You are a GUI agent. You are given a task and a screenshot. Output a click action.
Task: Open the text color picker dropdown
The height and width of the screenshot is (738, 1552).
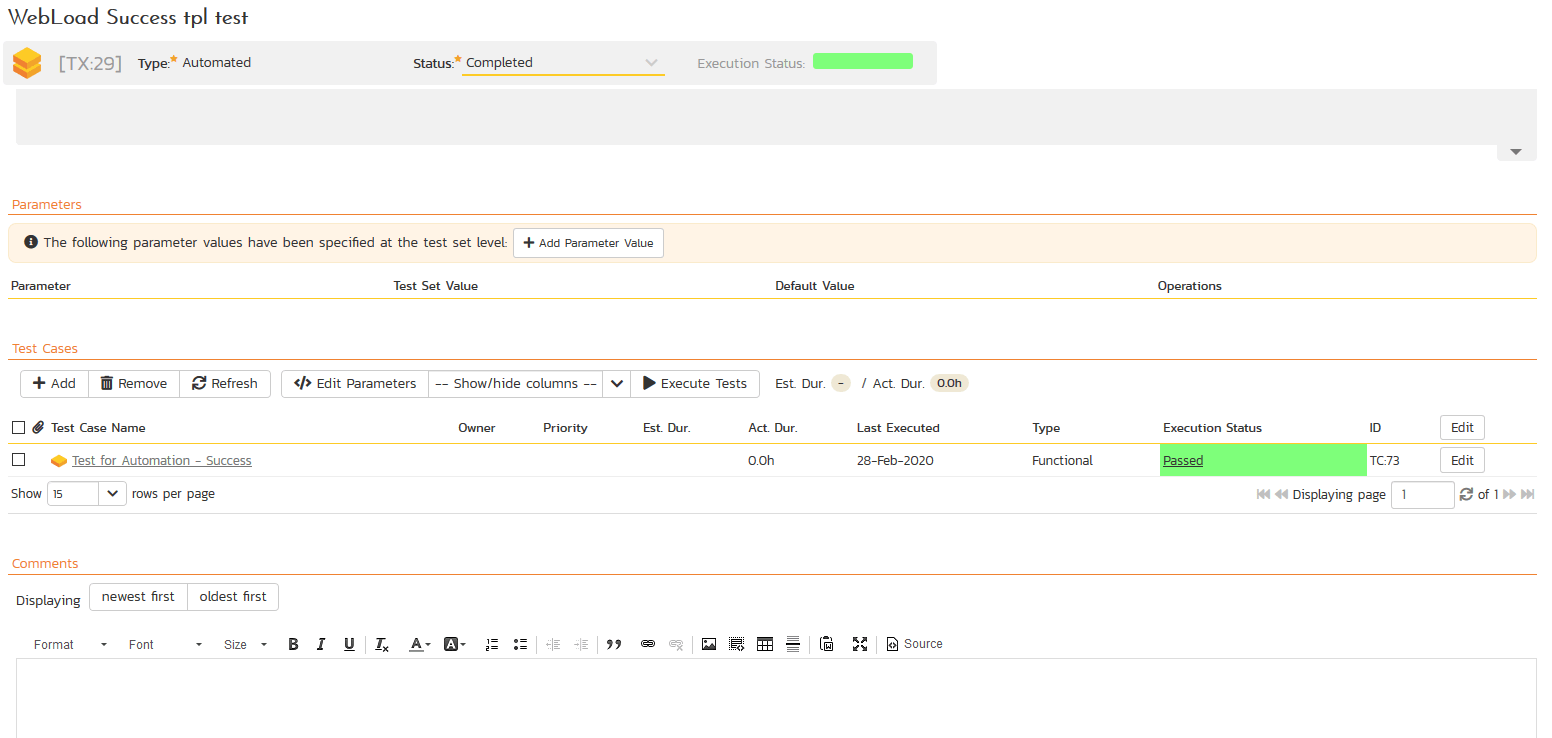tap(420, 644)
